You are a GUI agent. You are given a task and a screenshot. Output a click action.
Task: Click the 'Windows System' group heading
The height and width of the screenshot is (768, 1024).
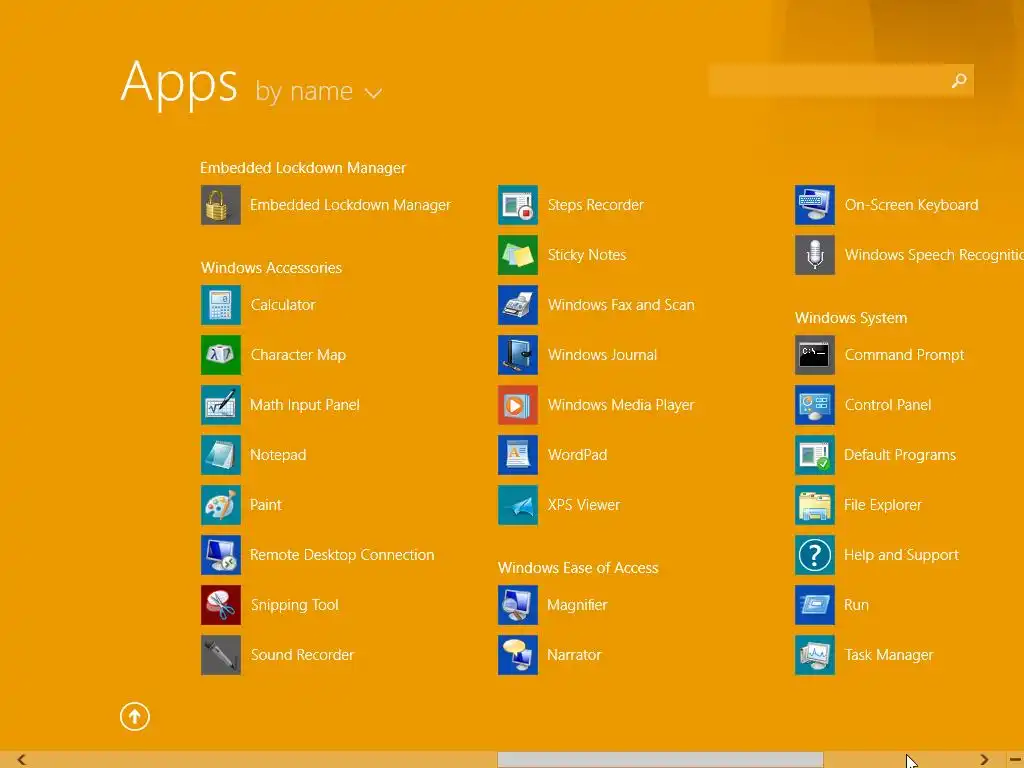(x=851, y=318)
